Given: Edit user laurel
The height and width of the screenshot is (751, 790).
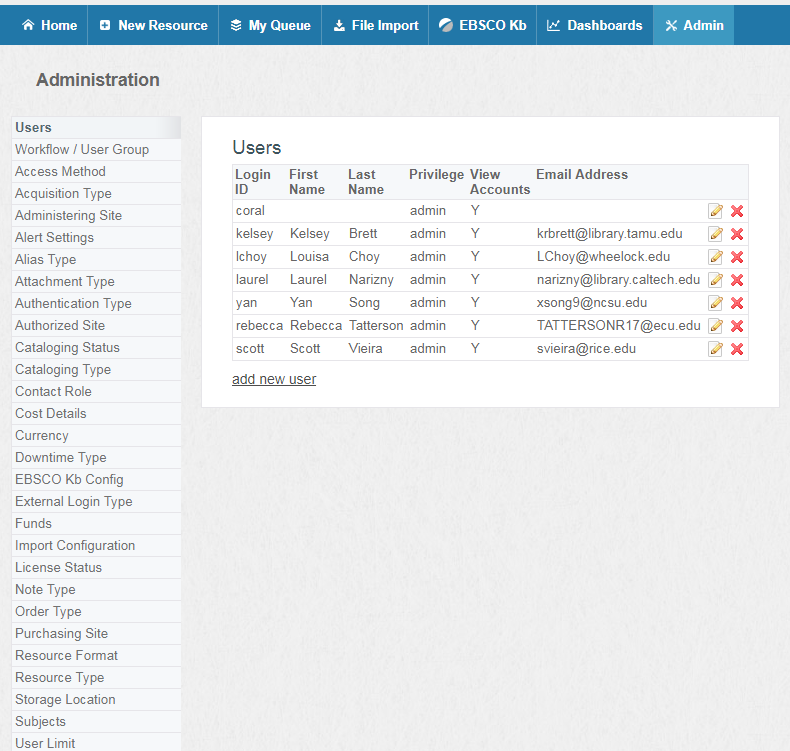Looking at the screenshot, I should 715,280.
